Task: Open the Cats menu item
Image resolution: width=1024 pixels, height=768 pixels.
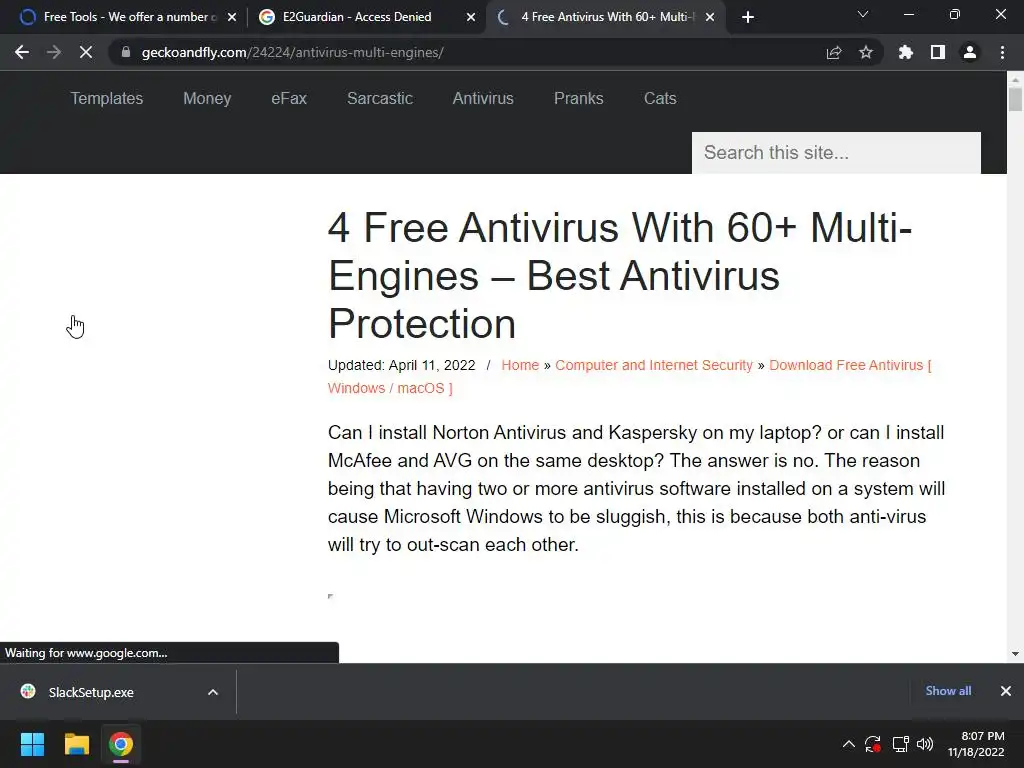Action: click(660, 99)
